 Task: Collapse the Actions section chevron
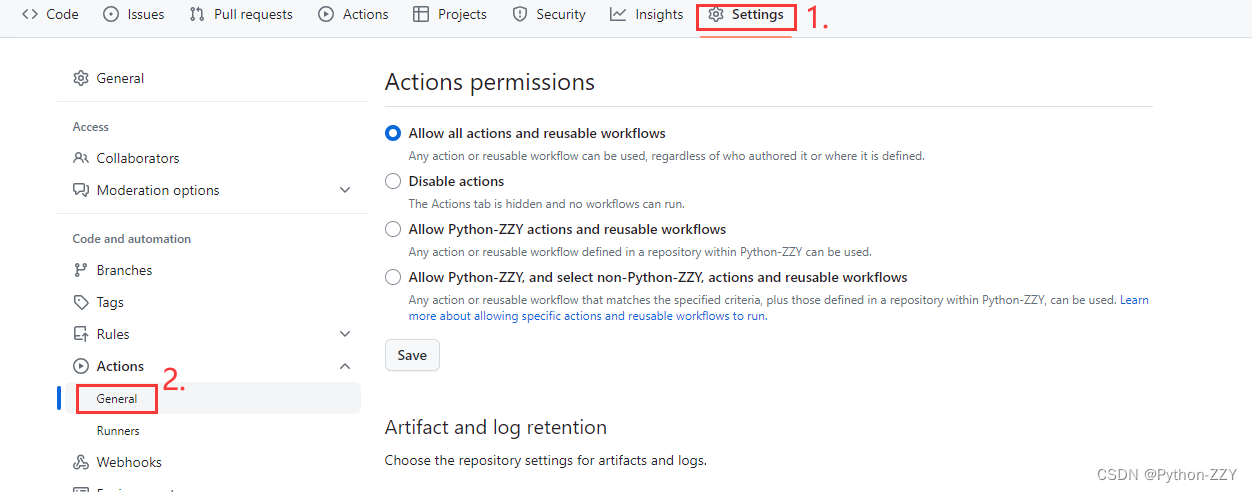(345, 366)
